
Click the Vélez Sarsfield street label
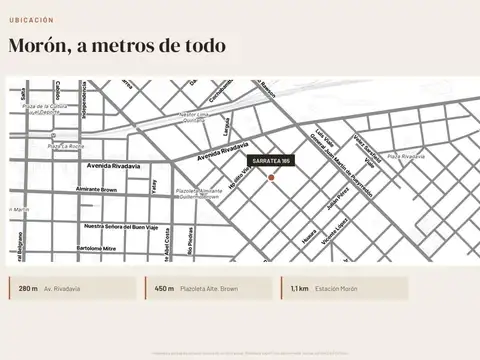tap(367, 148)
